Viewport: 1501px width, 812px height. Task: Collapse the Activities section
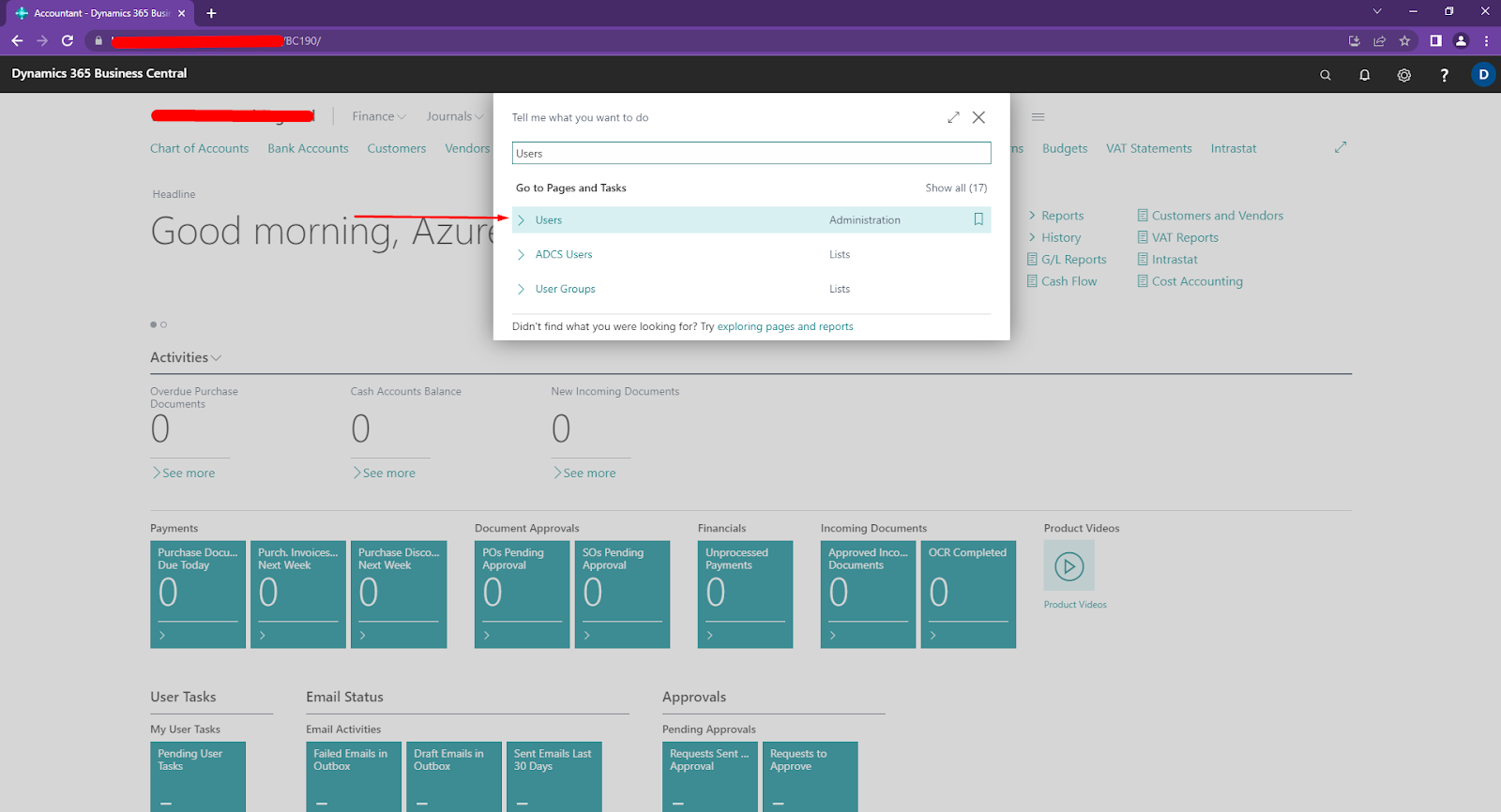[x=186, y=357]
